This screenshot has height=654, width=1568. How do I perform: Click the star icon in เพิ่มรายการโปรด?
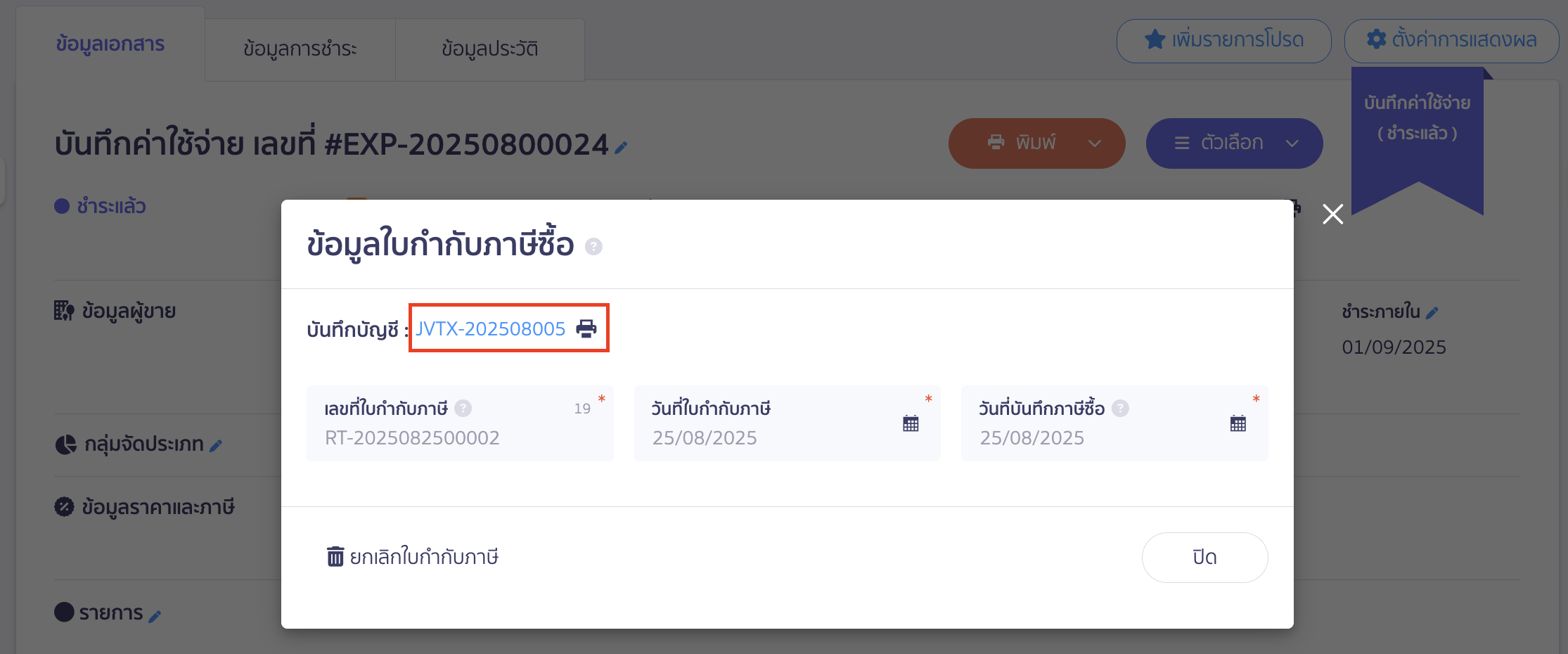(1155, 39)
